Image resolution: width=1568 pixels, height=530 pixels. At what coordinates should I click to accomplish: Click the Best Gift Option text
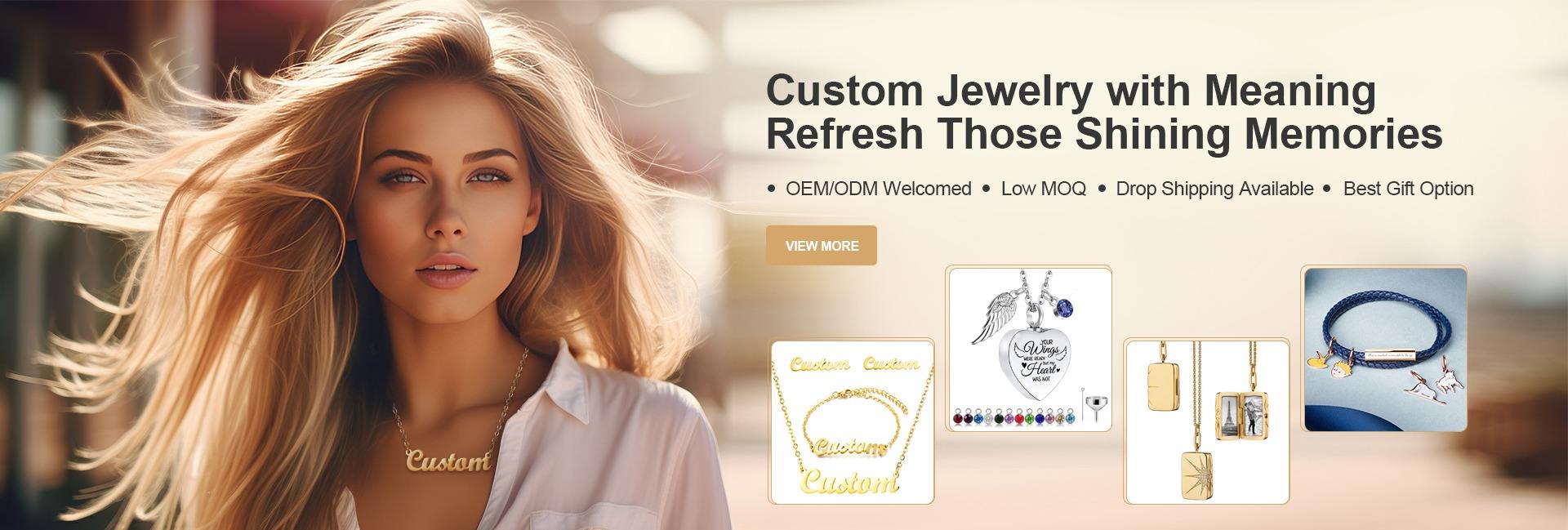click(1408, 189)
